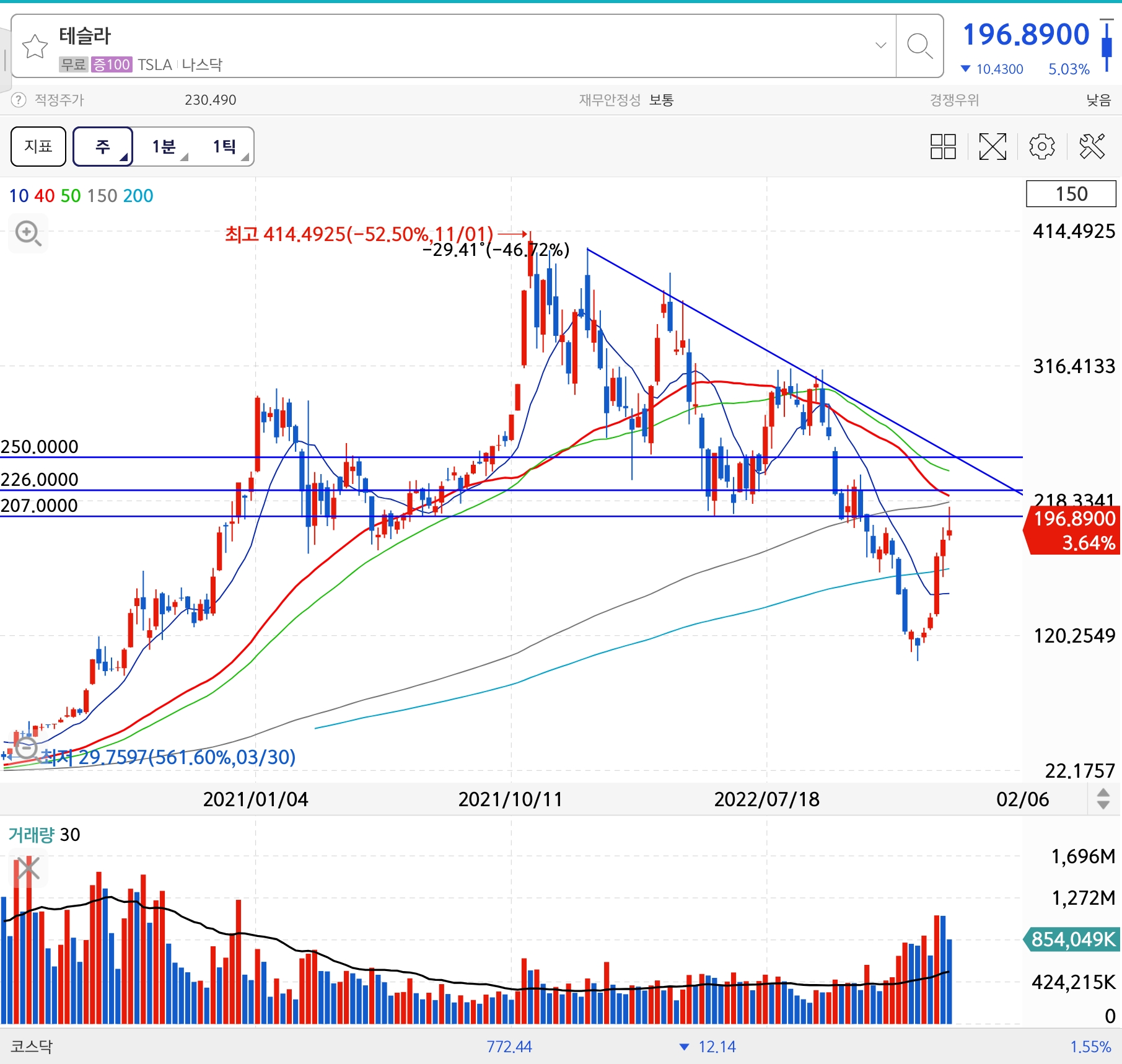Screen dimensions: 1122x1064
Task: Adjust the chart scale stepper arrows
Action: tap(1103, 799)
